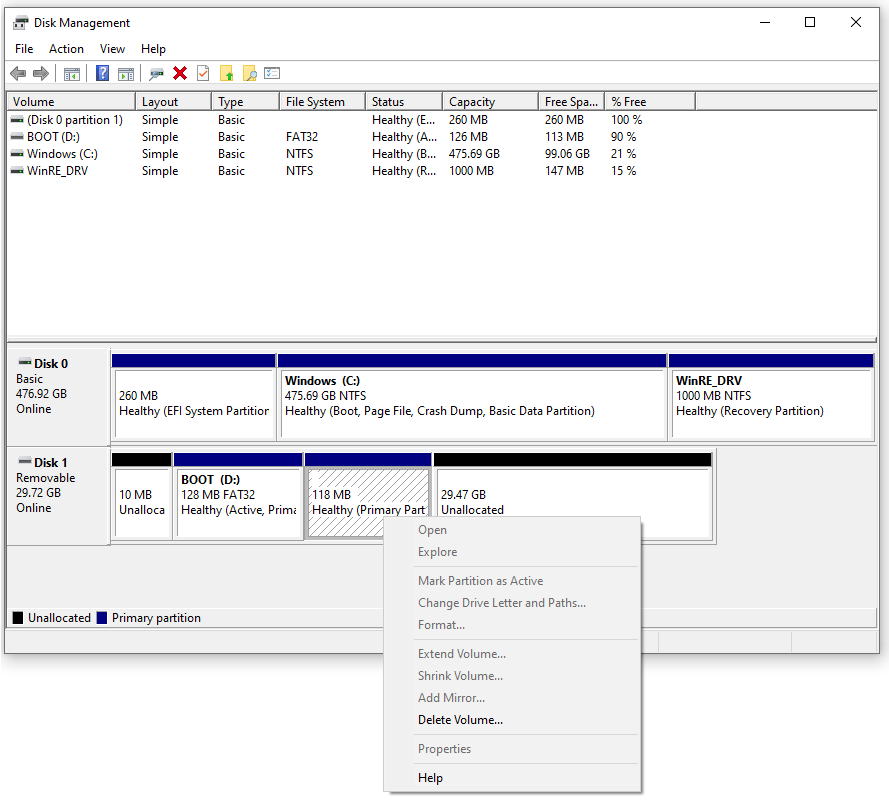This screenshot has height=804, width=889.
Task: Select the 260 MB EFI System Partition block
Action: [x=194, y=397]
